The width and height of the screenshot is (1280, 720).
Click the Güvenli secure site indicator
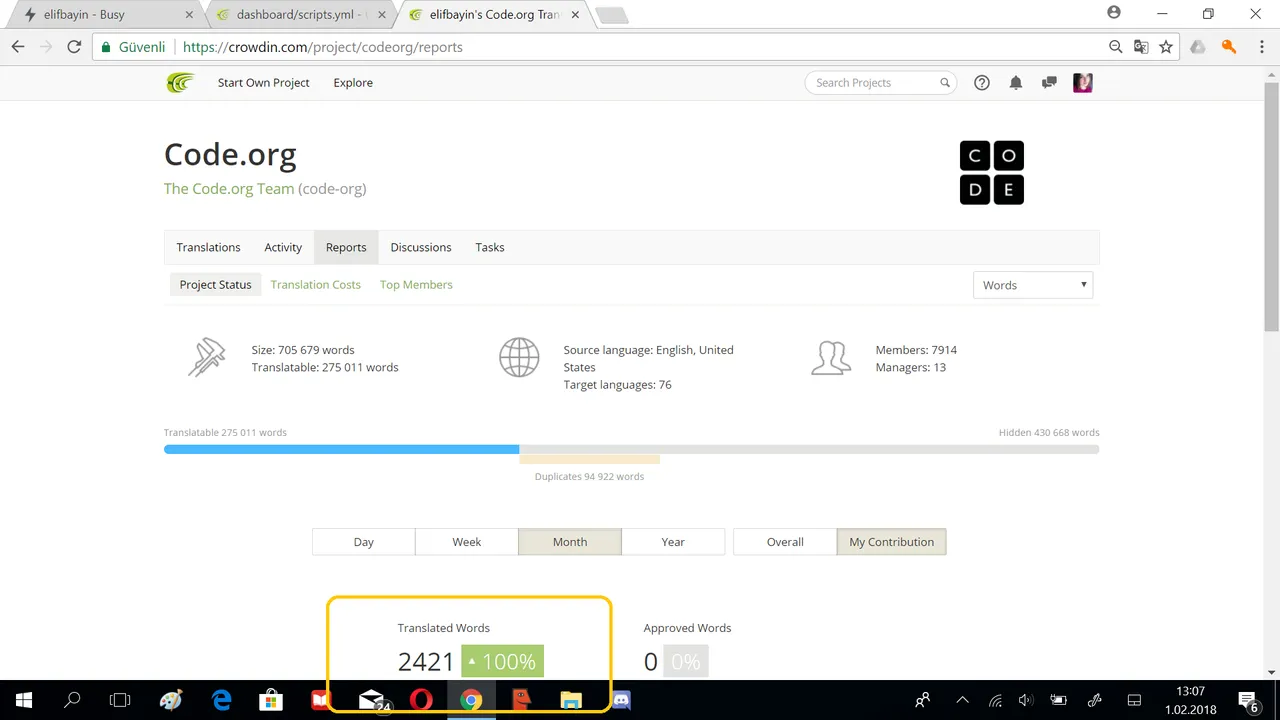point(132,47)
